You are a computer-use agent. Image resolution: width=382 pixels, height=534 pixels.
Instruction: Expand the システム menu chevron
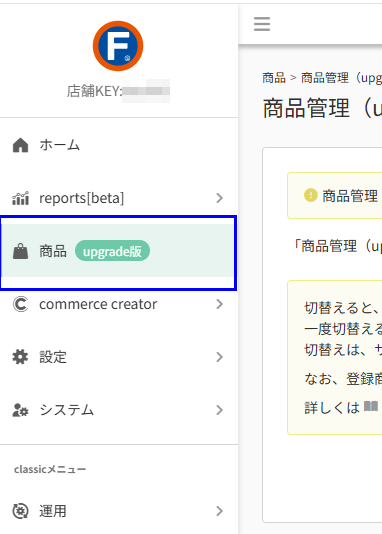tap(220, 410)
